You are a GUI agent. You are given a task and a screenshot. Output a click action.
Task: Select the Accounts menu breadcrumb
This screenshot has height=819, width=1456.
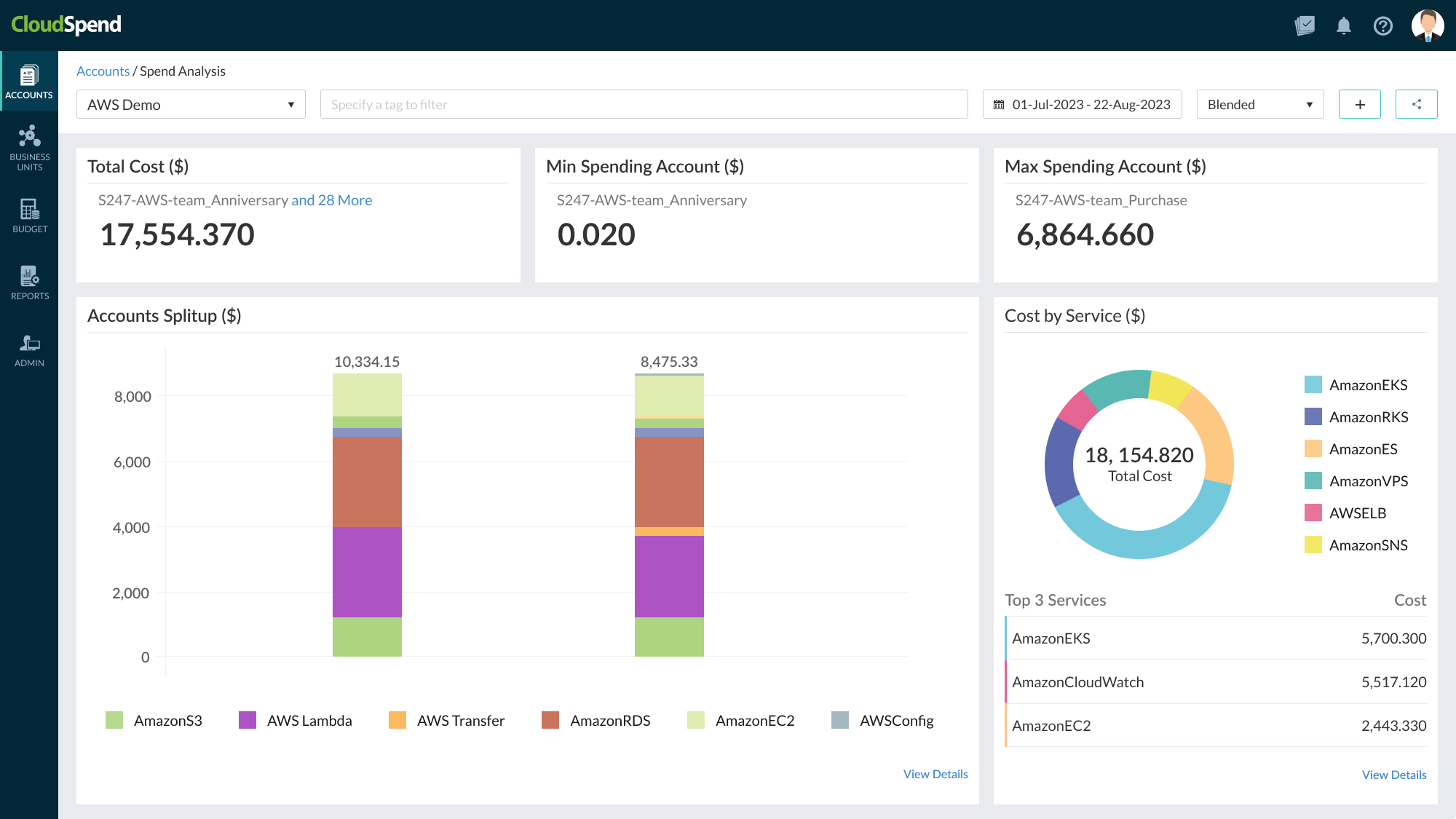point(103,70)
